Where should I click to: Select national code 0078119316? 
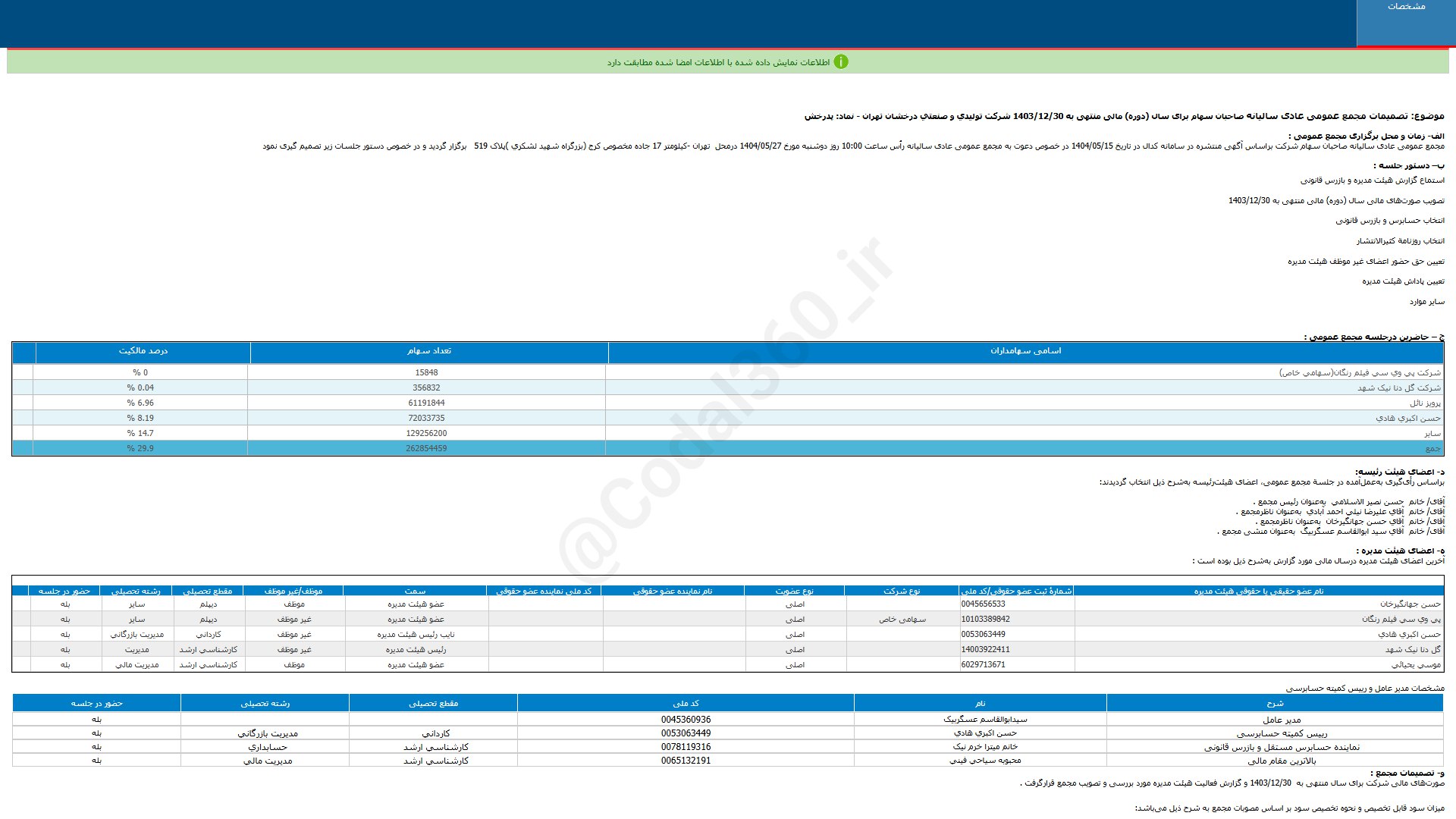(686, 747)
